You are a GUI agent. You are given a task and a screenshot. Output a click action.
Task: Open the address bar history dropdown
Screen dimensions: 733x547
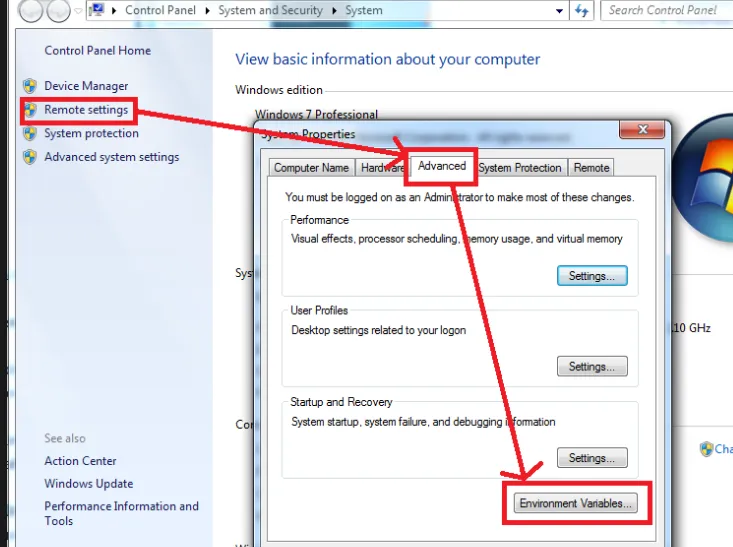tap(559, 11)
